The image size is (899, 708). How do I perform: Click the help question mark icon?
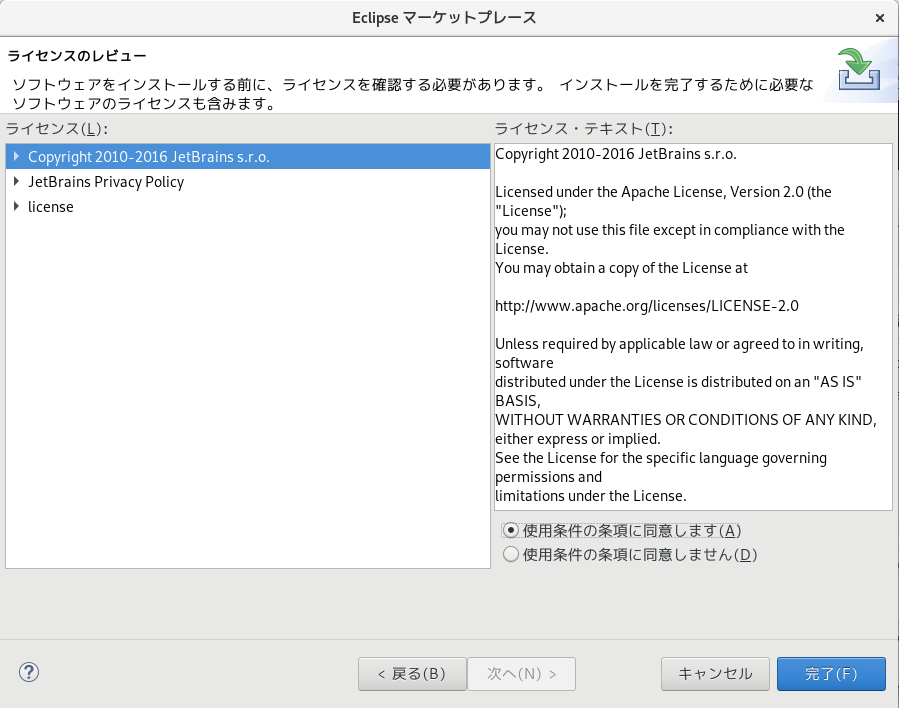[x=29, y=673]
